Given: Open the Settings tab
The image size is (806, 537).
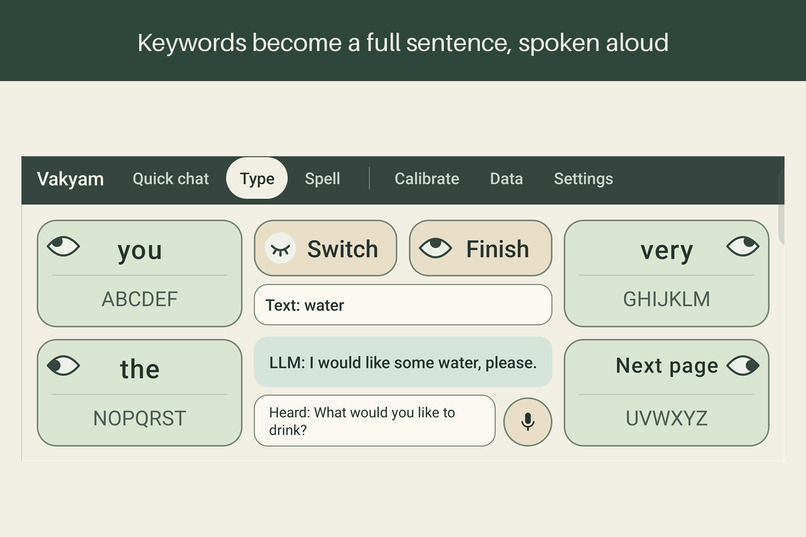Looking at the screenshot, I should 583,178.
